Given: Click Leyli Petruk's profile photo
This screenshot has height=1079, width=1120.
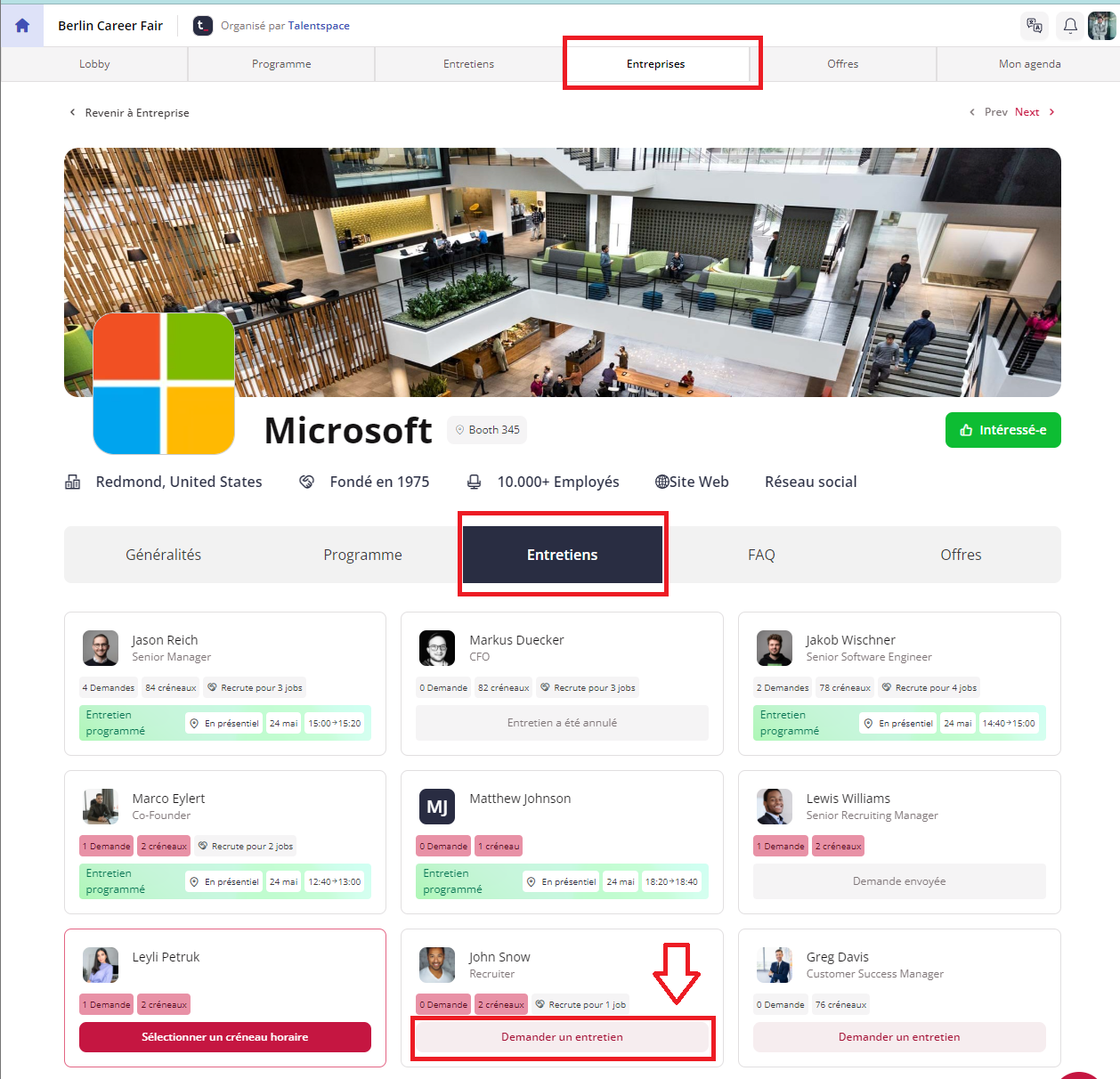Looking at the screenshot, I should [101, 965].
